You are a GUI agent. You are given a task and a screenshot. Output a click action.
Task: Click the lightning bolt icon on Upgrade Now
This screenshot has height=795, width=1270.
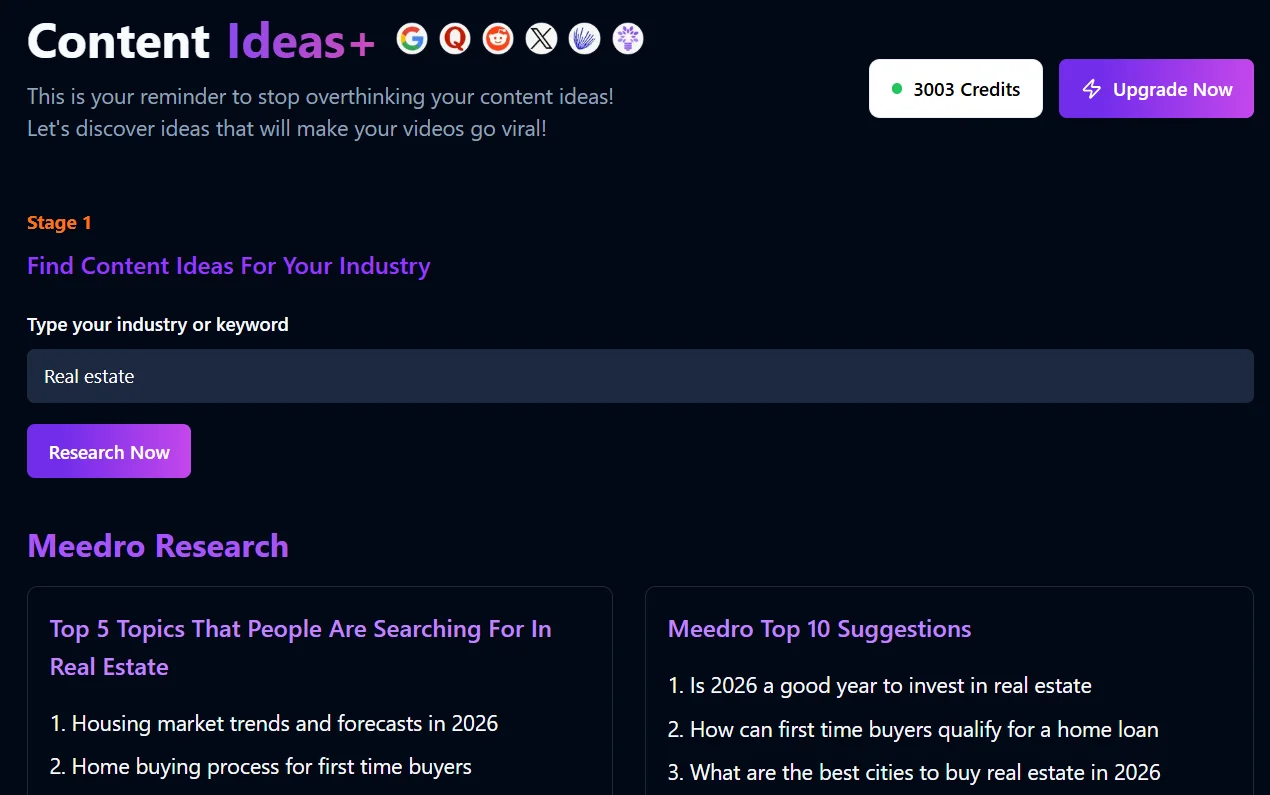(1091, 89)
